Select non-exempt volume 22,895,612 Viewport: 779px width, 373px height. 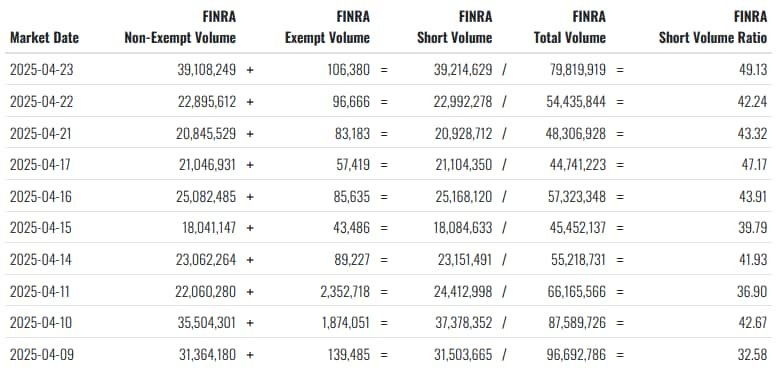[x=207, y=102]
